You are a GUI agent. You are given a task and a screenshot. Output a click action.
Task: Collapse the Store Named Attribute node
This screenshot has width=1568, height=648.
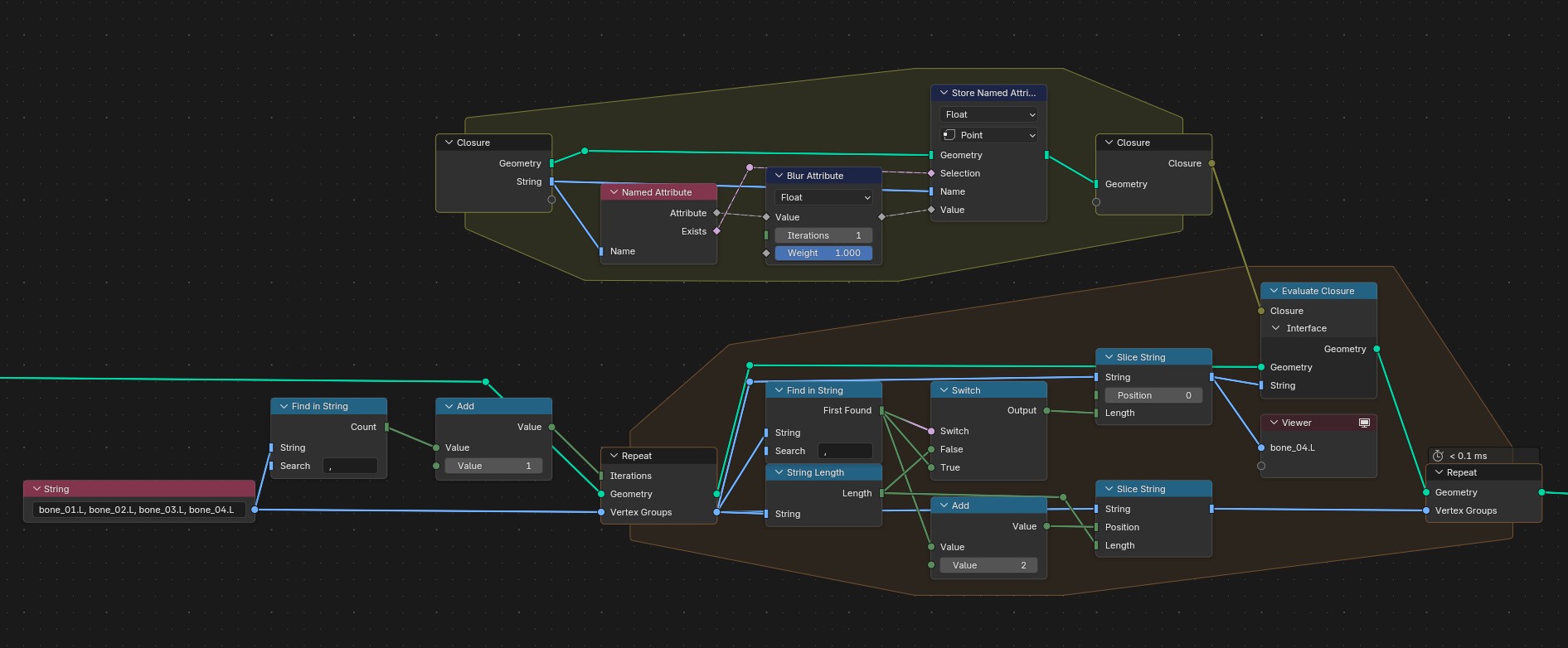tap(944, 93)
